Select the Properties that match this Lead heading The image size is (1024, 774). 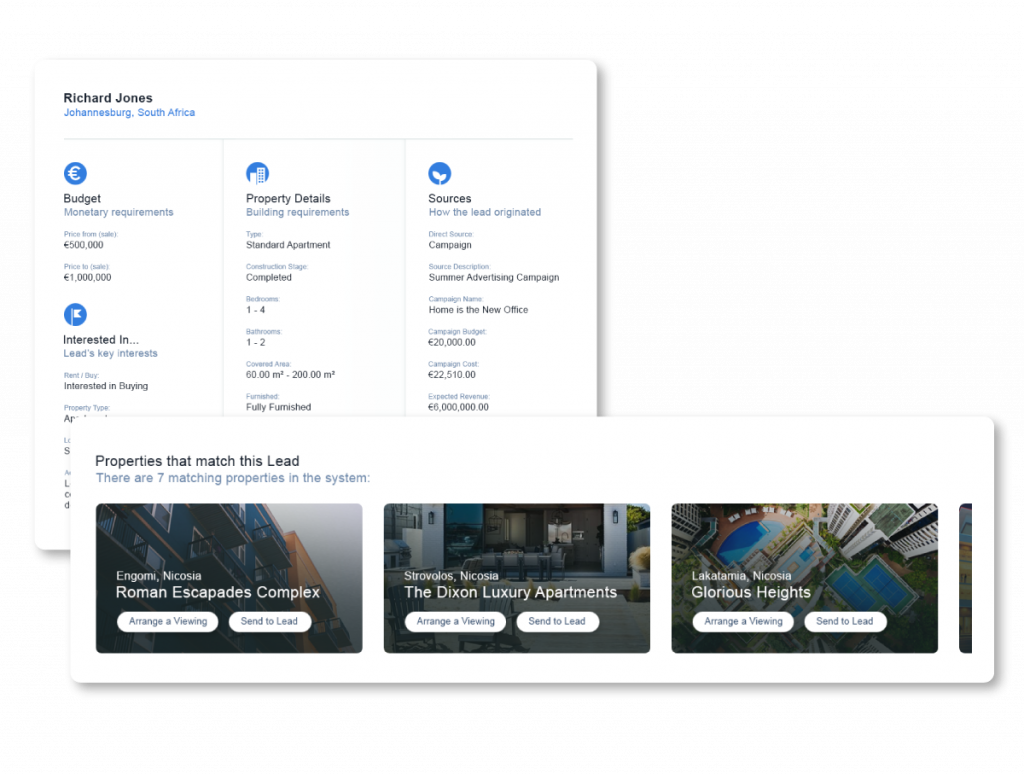point(197,461)
